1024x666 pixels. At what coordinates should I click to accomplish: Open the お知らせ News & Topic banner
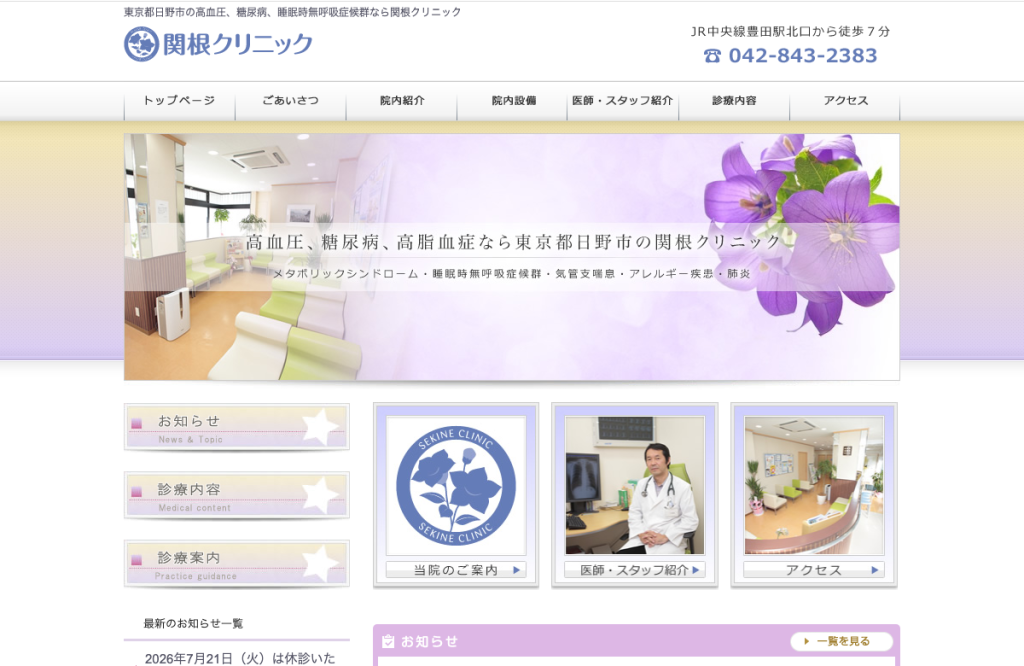[x=236, y=428]
